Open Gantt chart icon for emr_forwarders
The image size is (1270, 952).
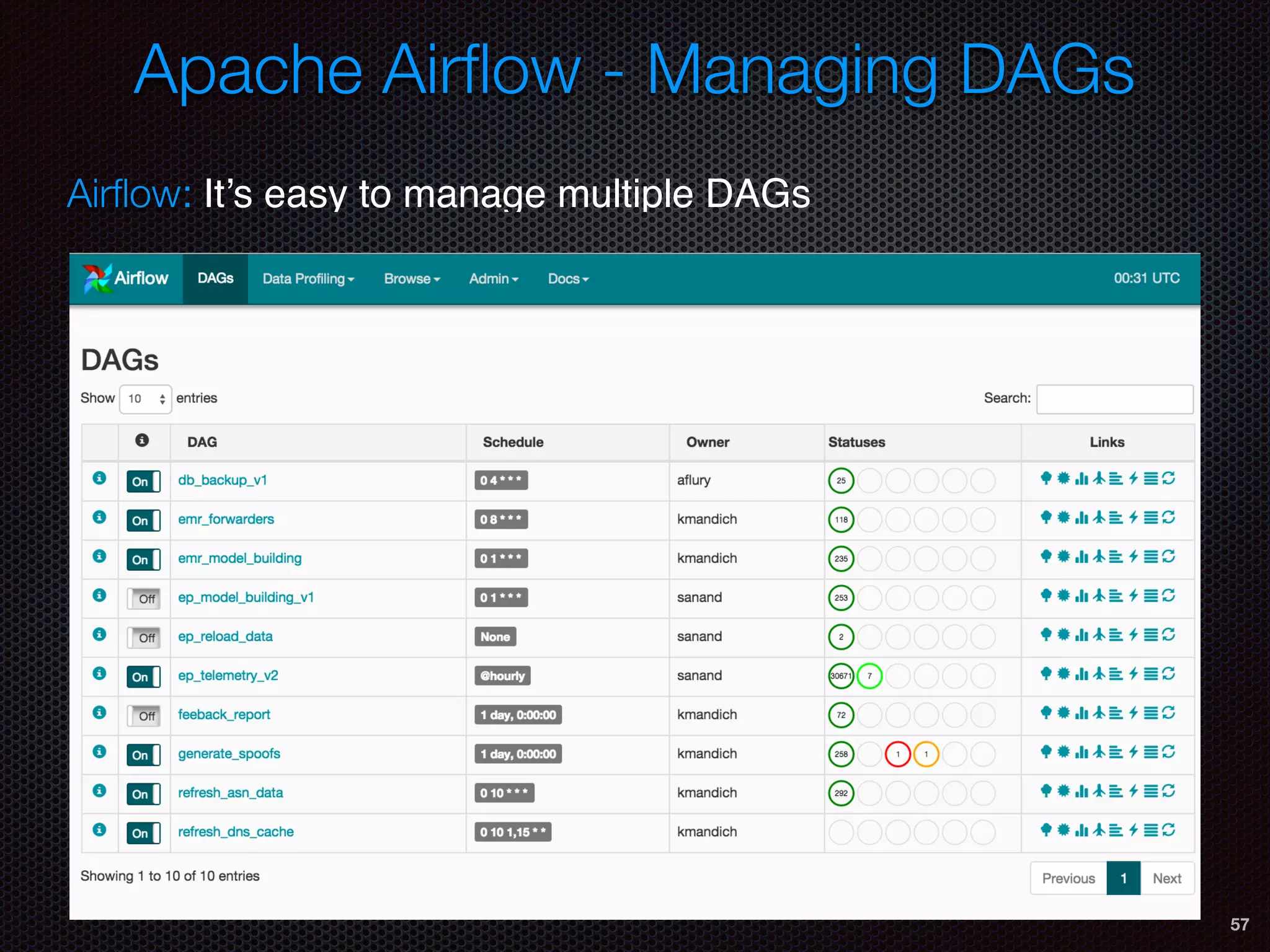point(1116,518)
